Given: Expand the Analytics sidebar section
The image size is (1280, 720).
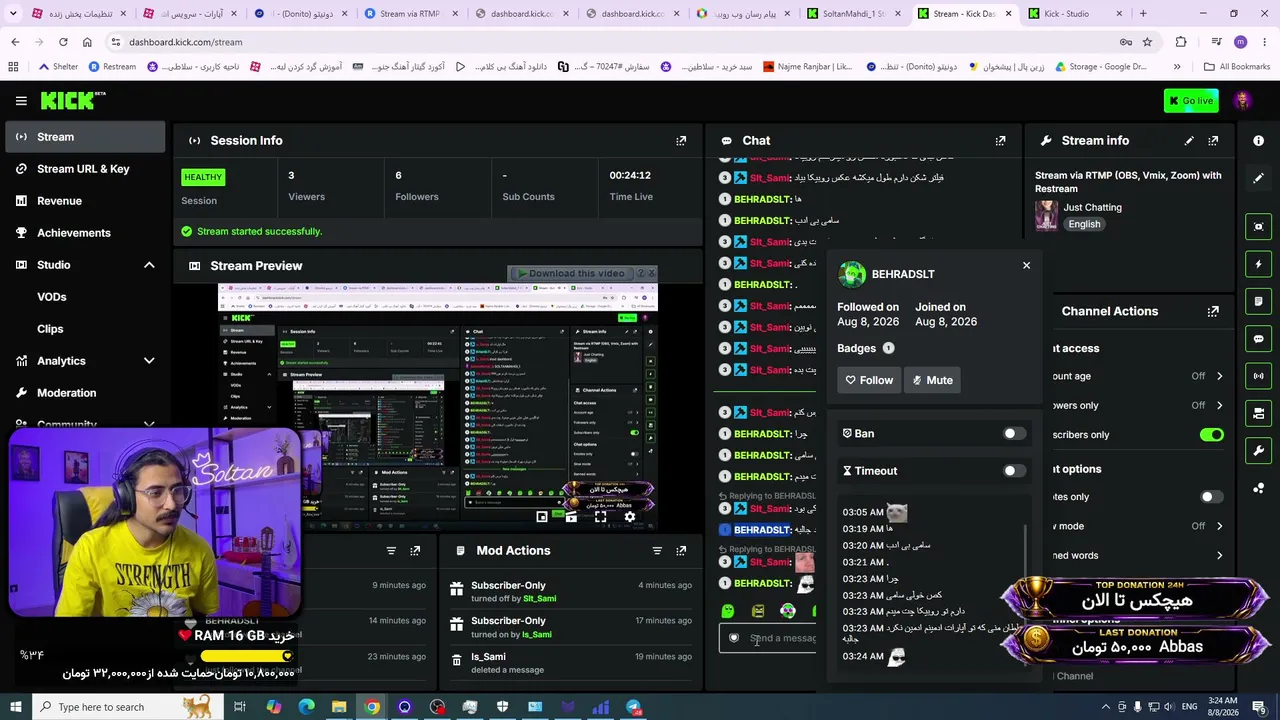Looking at the screenshot, I should click(x=149, y=361).
